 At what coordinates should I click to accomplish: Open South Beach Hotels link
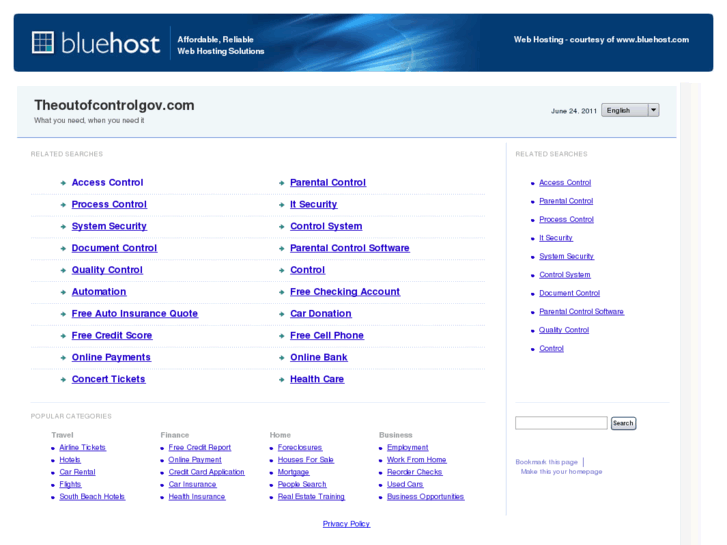(x=92, y=497)
